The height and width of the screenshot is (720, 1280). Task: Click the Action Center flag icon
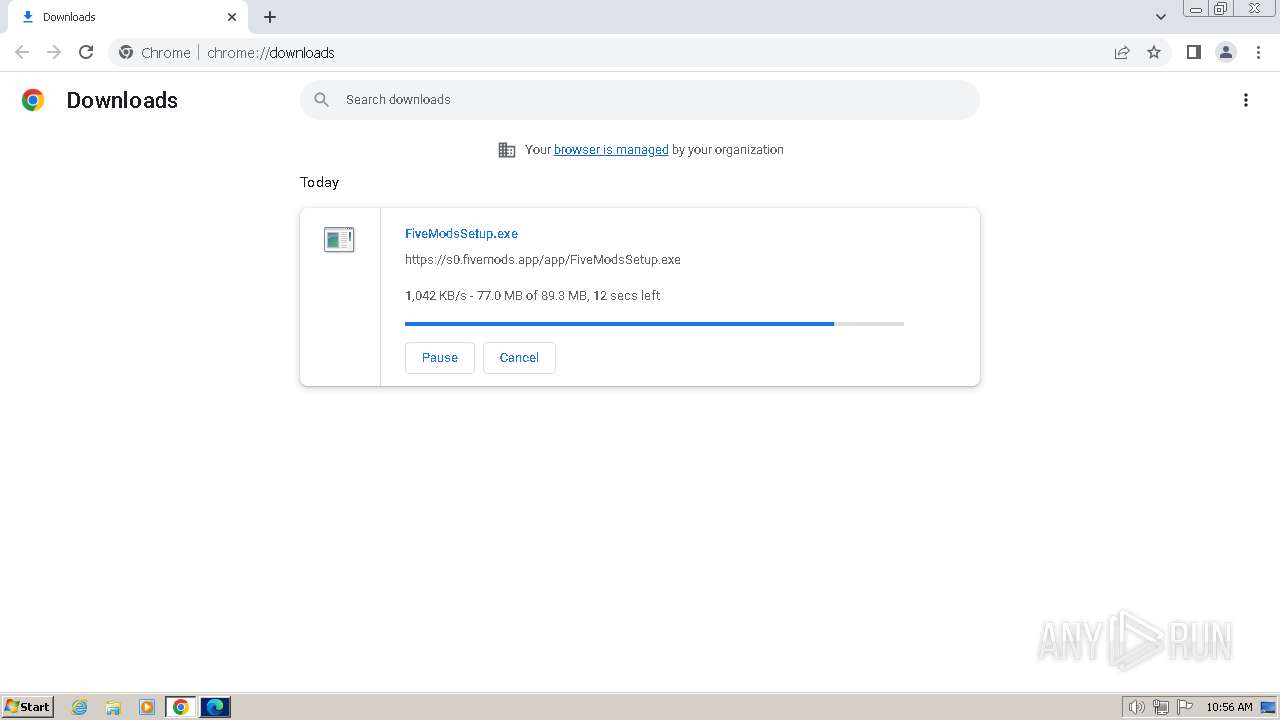point(1185,707)
